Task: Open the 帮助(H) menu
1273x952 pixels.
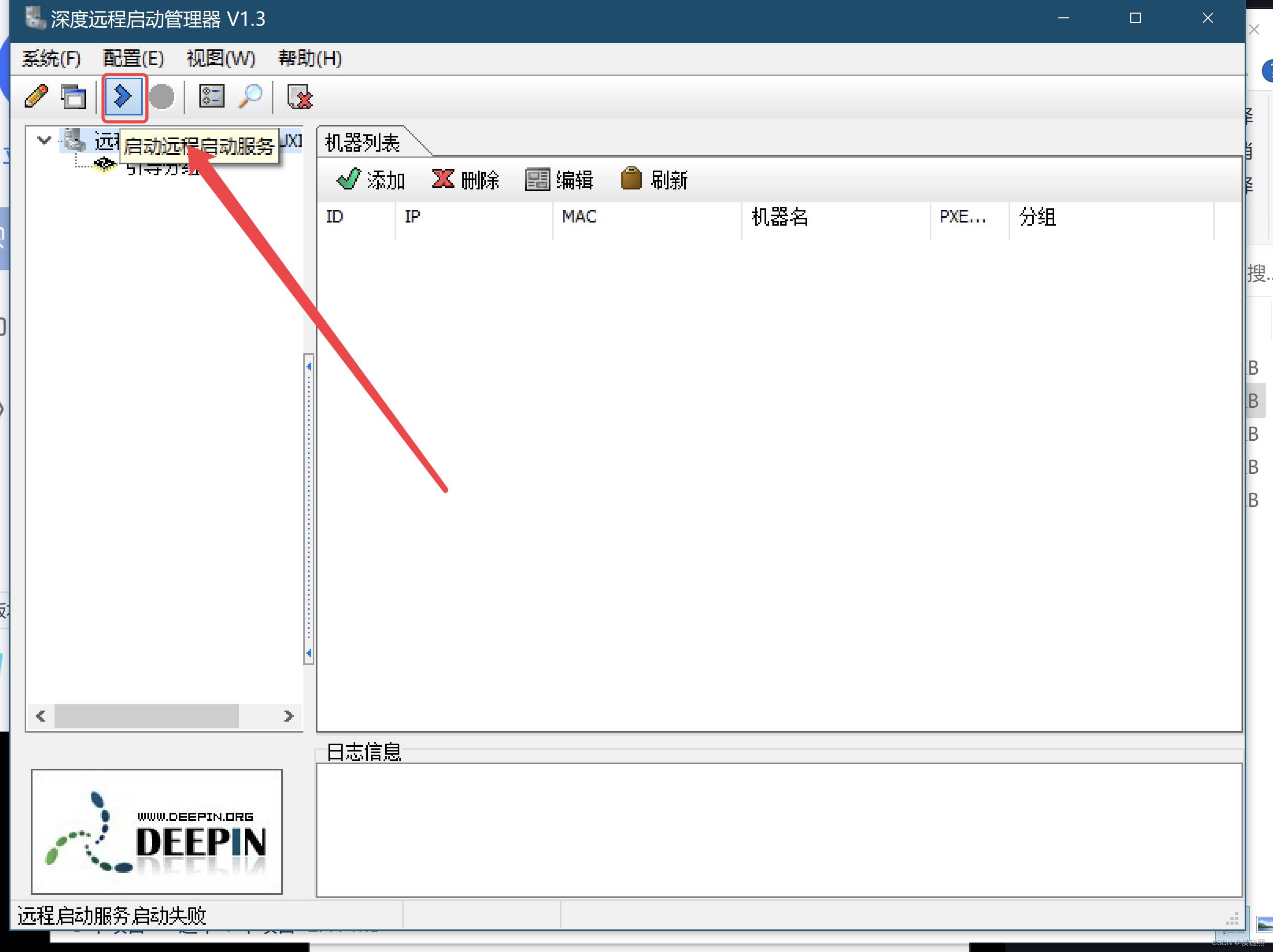Action: point(310,58)
